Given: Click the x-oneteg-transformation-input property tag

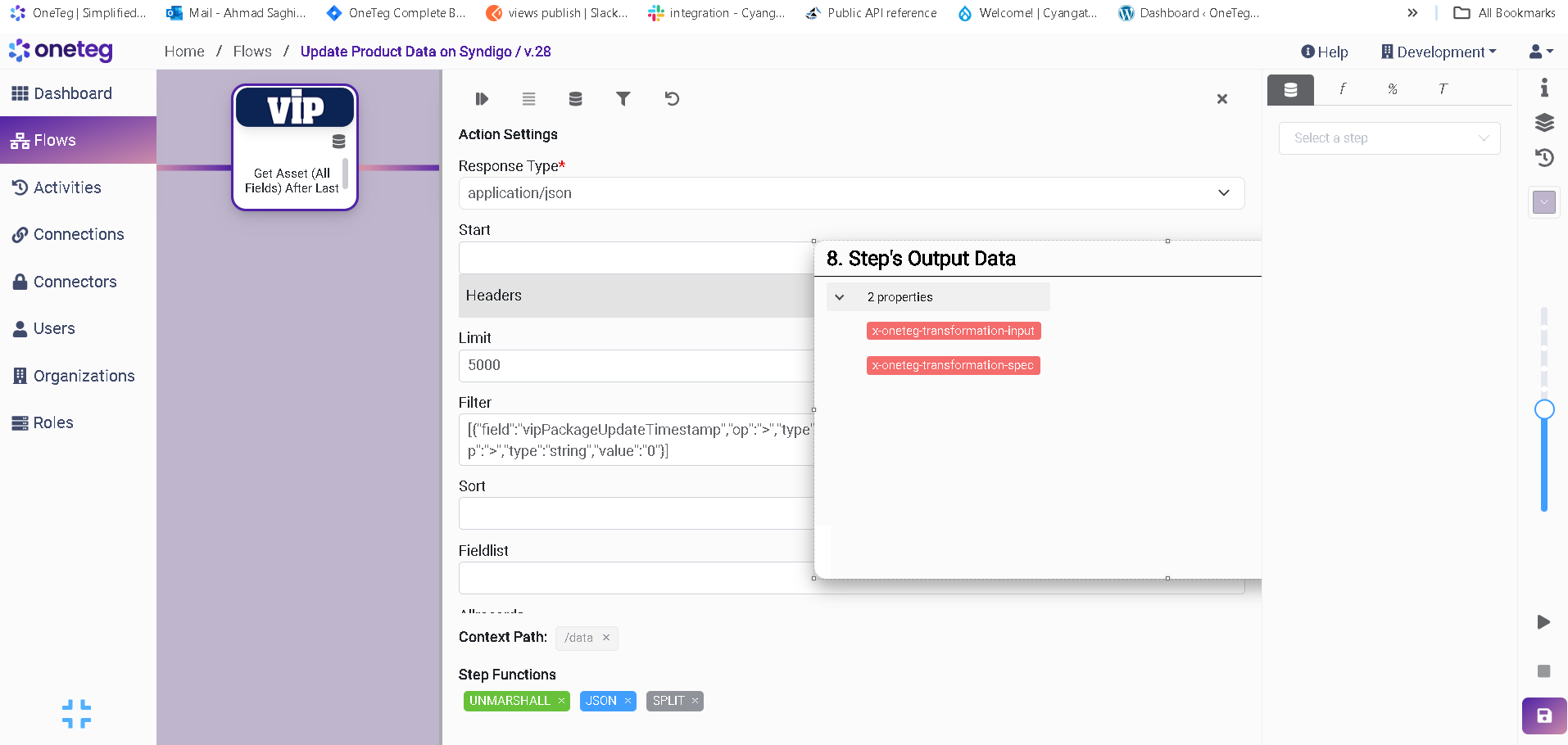Looking at the screenshot, I should (x=953, y=331).
